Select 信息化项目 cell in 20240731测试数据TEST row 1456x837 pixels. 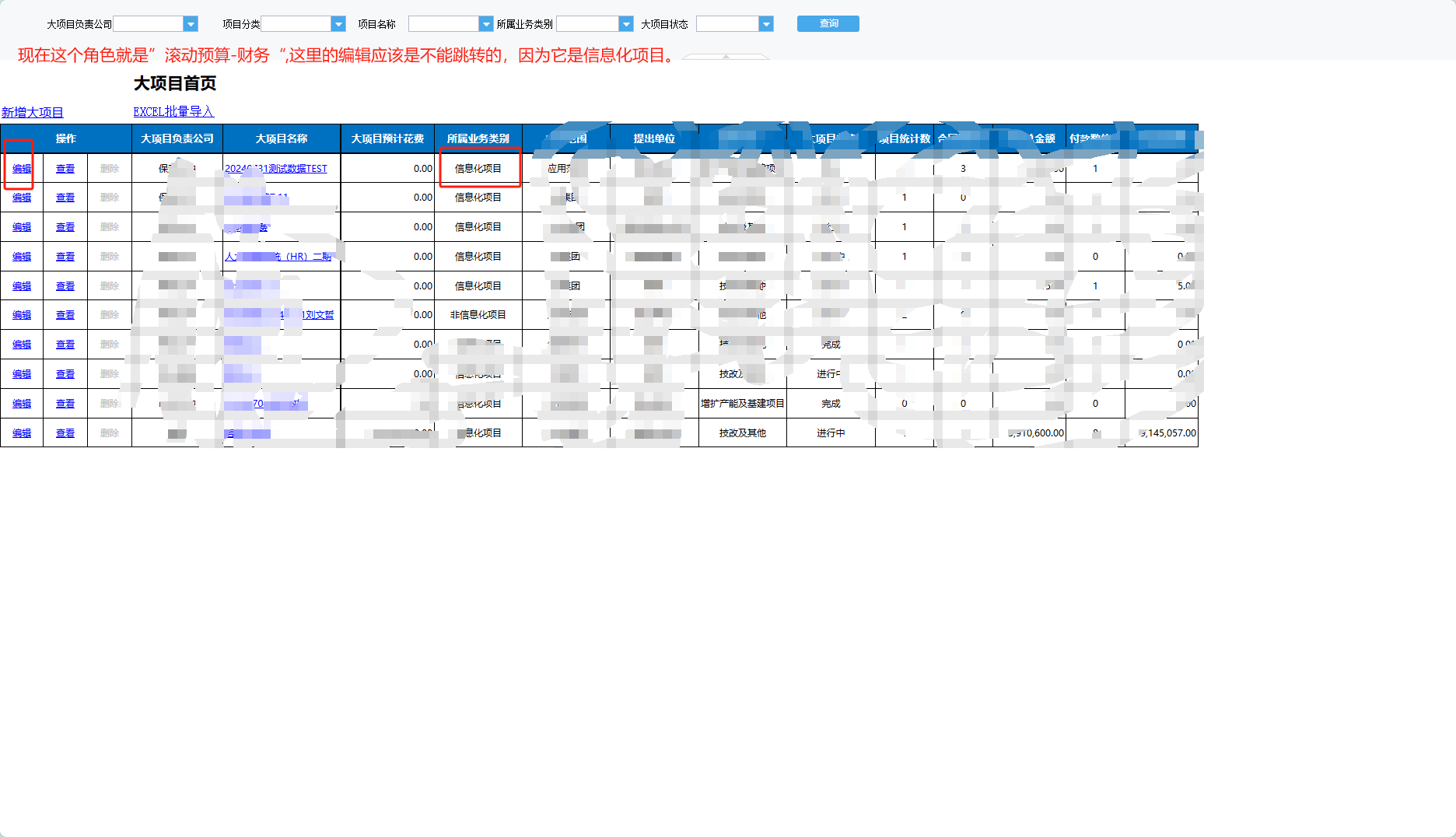478,169
